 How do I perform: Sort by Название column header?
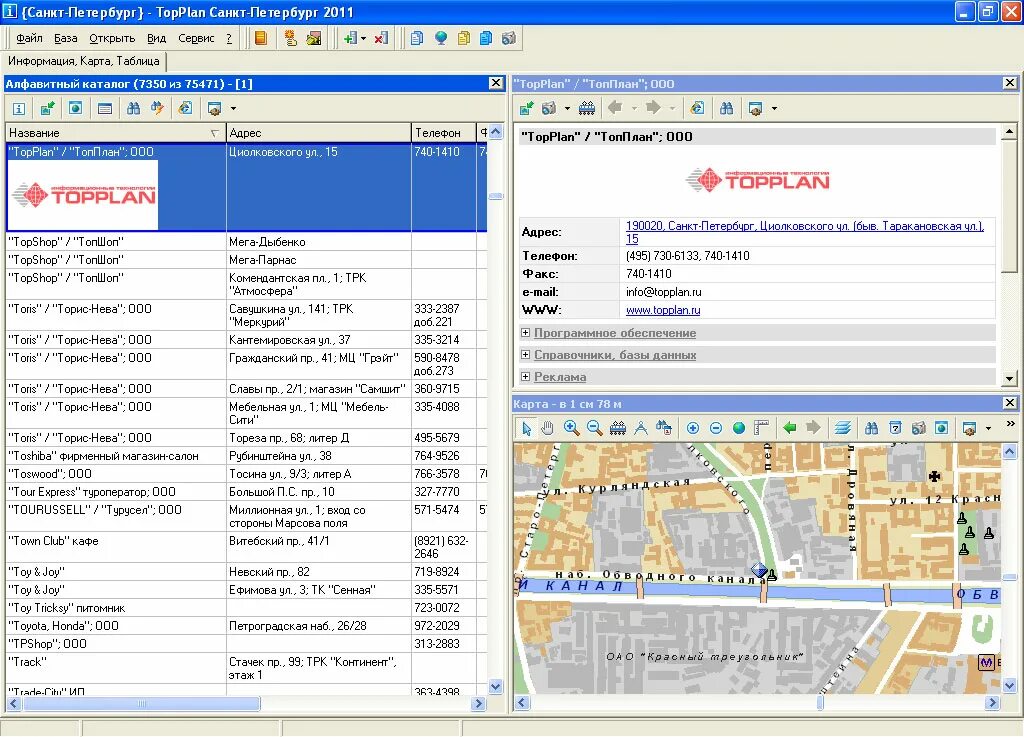115,133
